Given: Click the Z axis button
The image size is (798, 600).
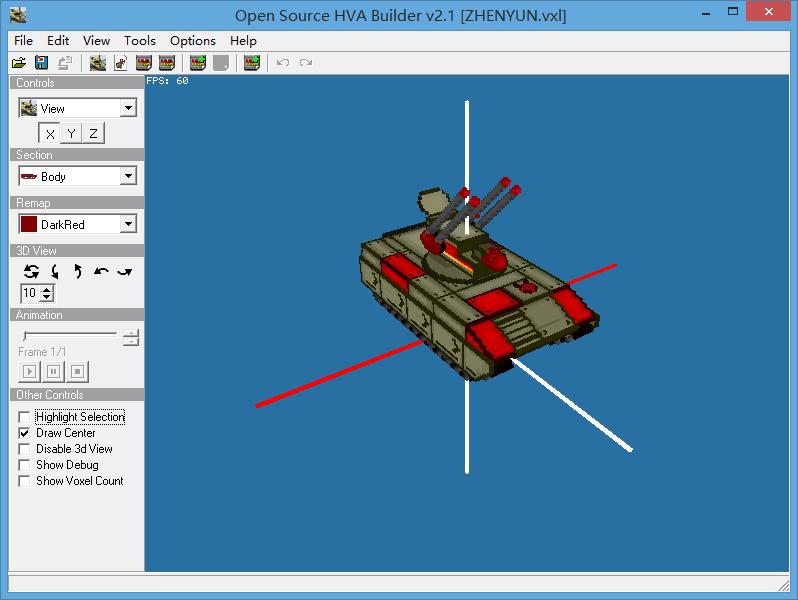Looking at the screenshot, I should pyautogui.click(x=93, y=134).
